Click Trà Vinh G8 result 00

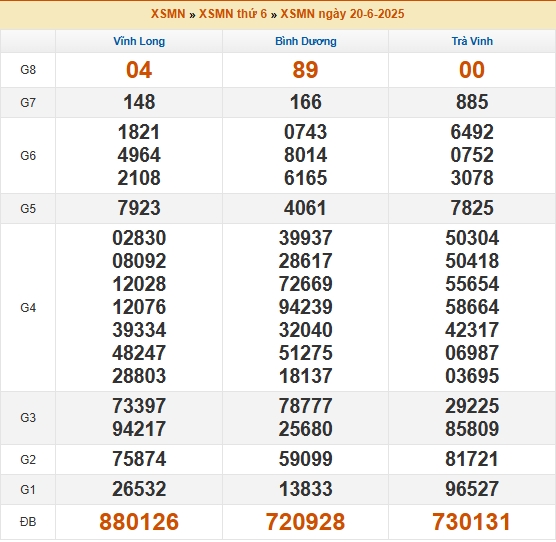(472, 69)
